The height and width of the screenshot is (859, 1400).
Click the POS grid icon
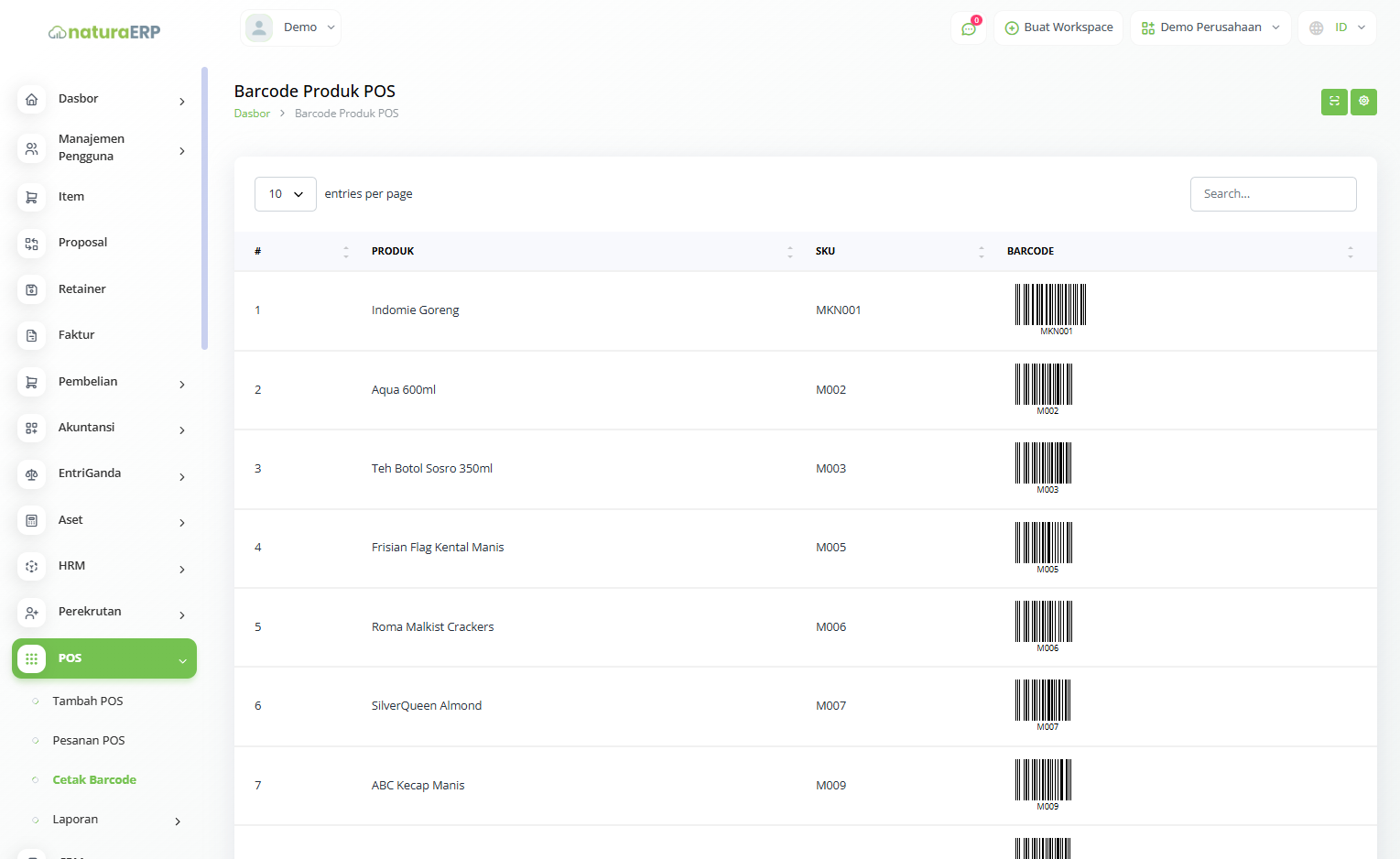coord(32,658)
